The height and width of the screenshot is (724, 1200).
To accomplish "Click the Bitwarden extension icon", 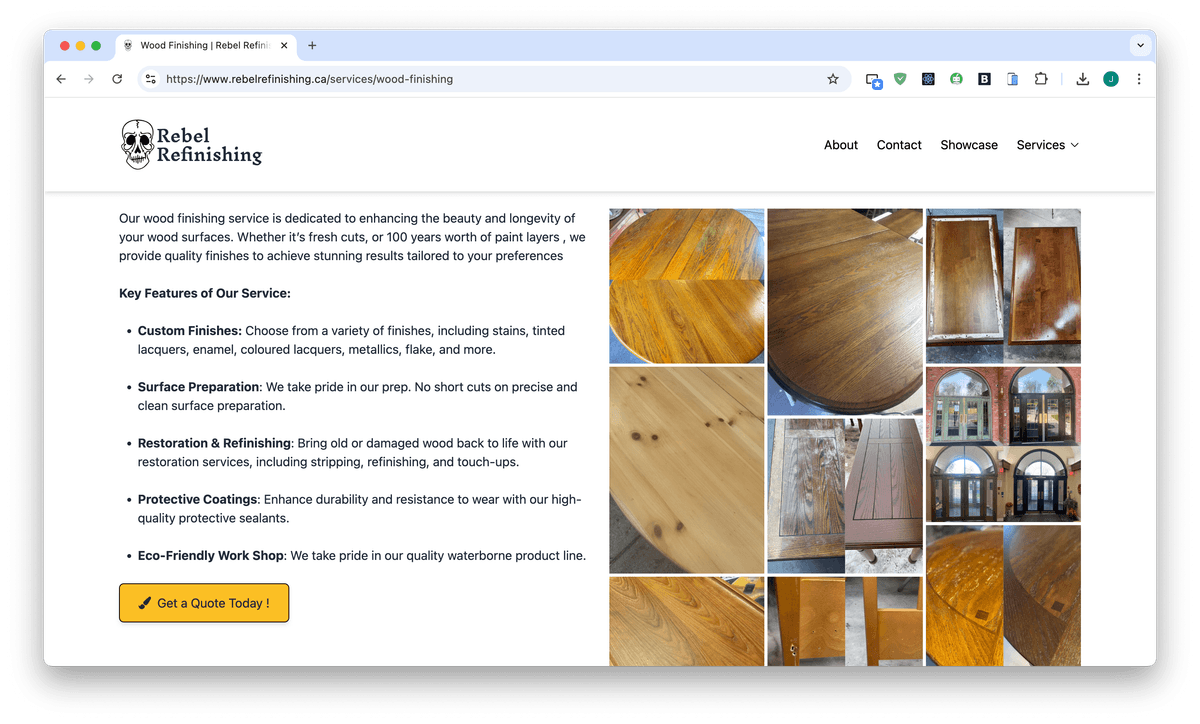I will [x=984, y=78].
